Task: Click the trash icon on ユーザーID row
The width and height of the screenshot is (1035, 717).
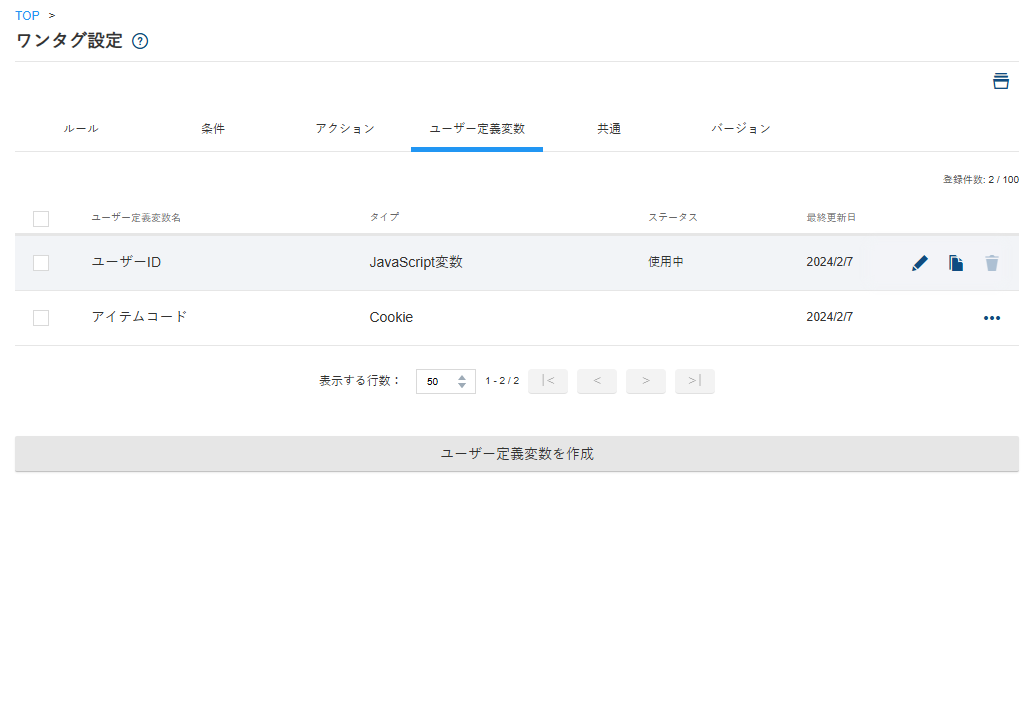Action: click(x=991, y=263)
